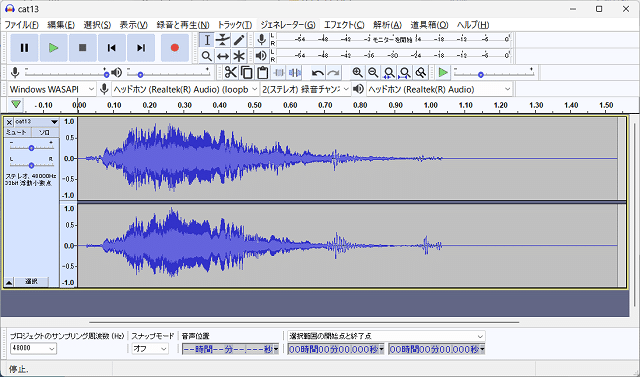Open the snap mode オフ dropdown
The image size is (640, 377).
coord(150,348)
